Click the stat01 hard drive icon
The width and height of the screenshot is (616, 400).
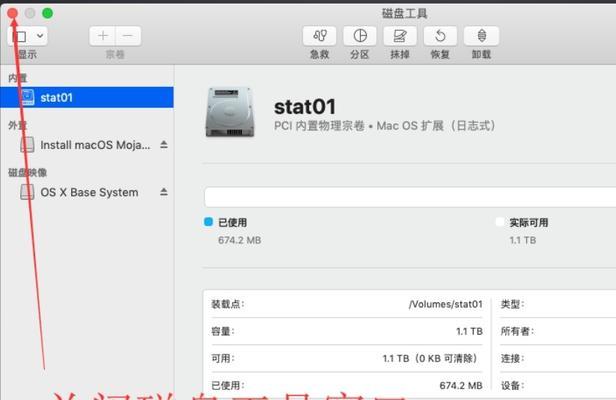coord(230,112)
